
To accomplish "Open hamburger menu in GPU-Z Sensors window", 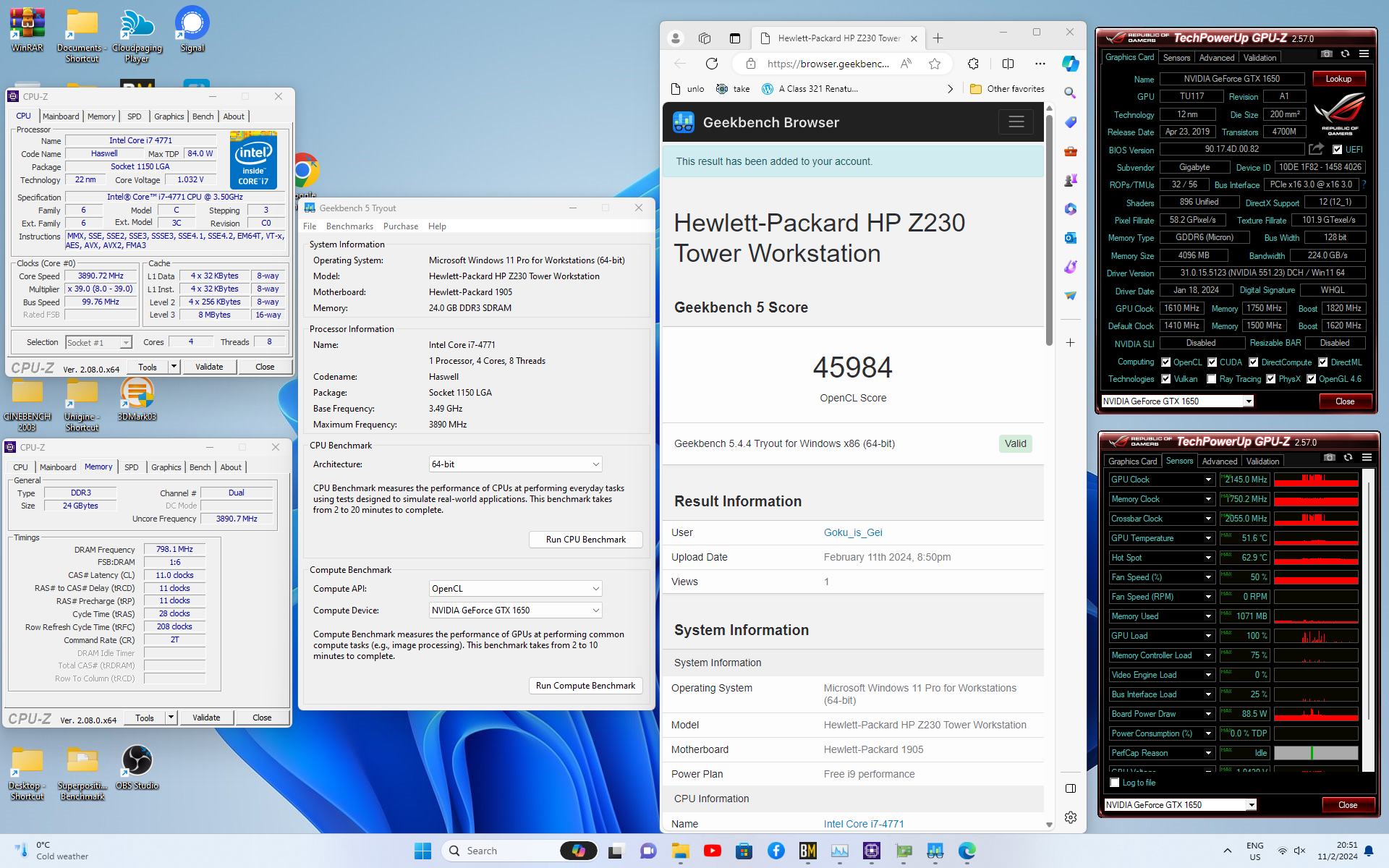I will (1367, 458).
